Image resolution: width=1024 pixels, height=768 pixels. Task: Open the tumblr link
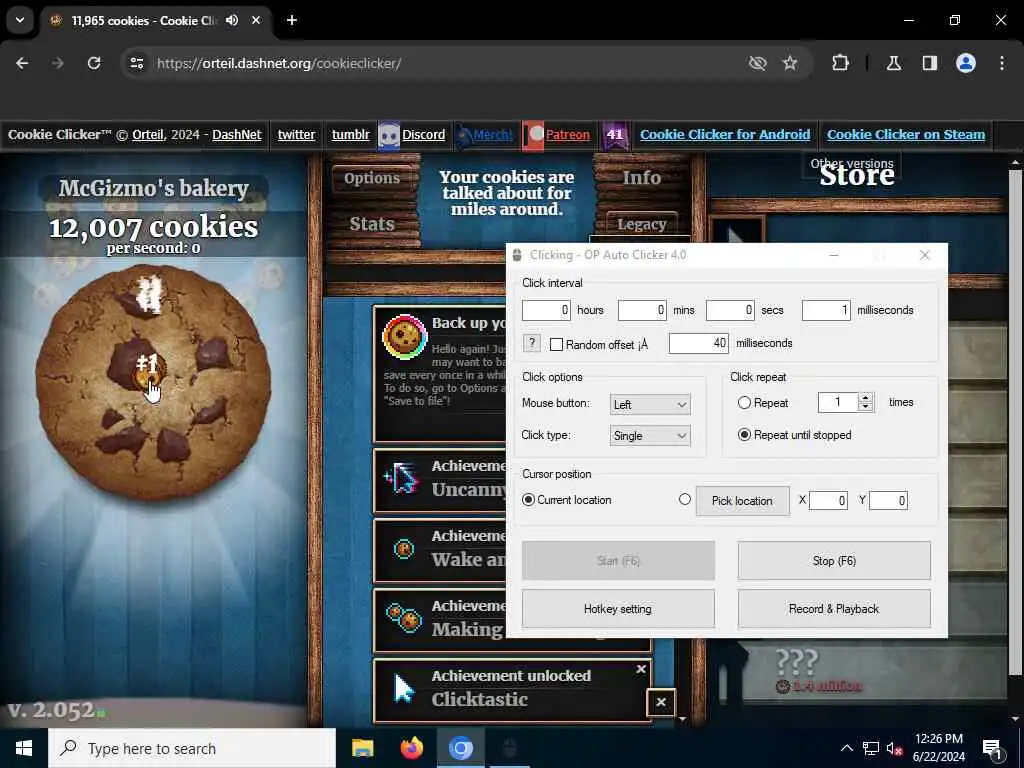pyautogui.click(x=350, y=135)
